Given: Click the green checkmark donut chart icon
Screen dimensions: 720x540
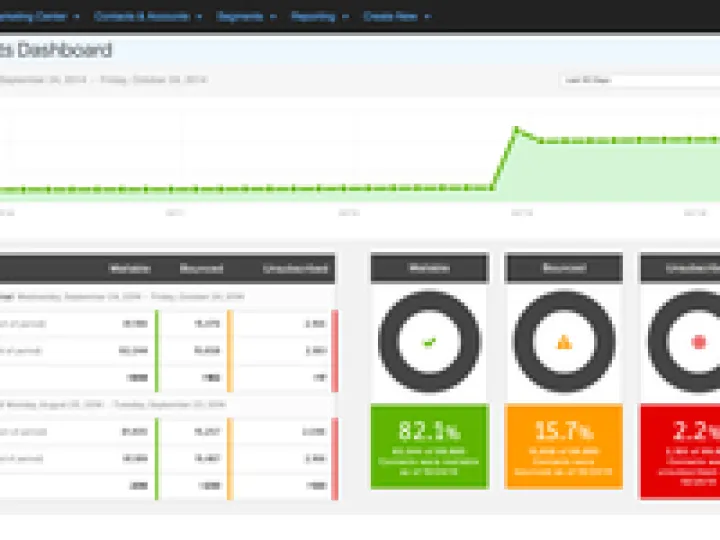Looking at the screenshot, I should pyautogui.click(x=429, y=342).
